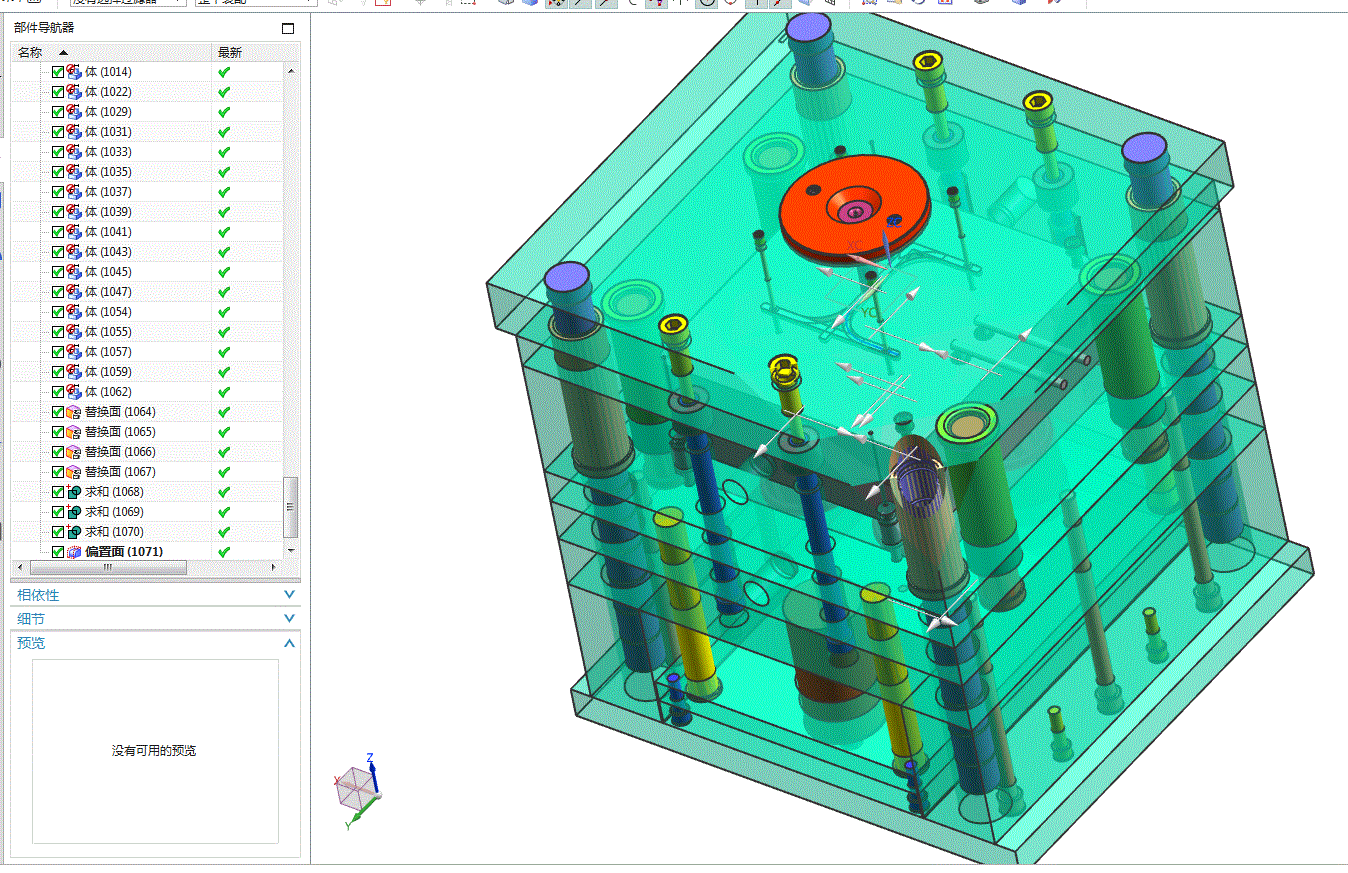1348x873 pixels.
Task: Click the body feature icon for 体 (1054)
Action: (74, 312)
